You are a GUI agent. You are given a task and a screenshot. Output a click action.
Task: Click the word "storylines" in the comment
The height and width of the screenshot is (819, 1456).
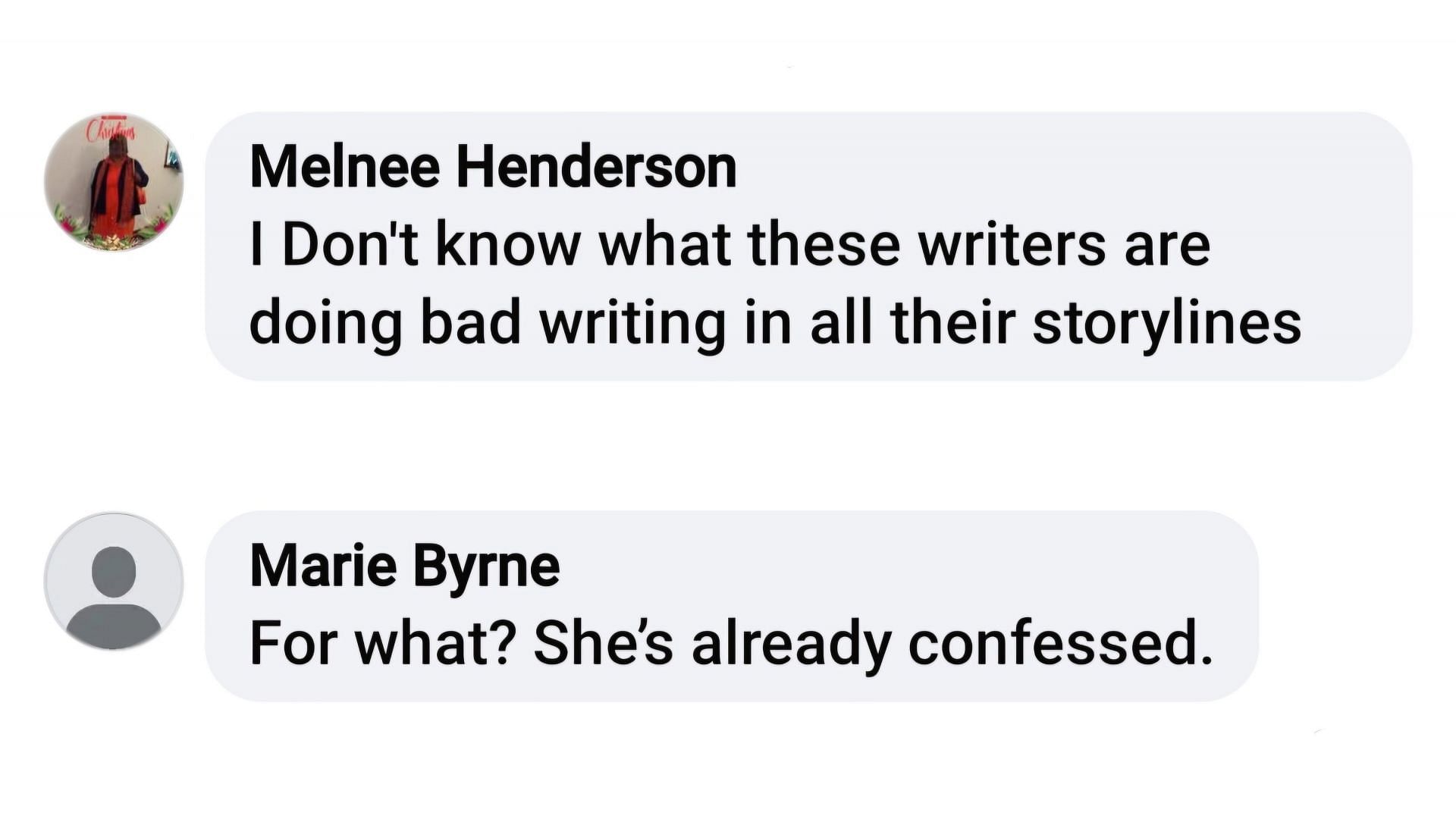pyautogui.click(x=1166, y=323)
